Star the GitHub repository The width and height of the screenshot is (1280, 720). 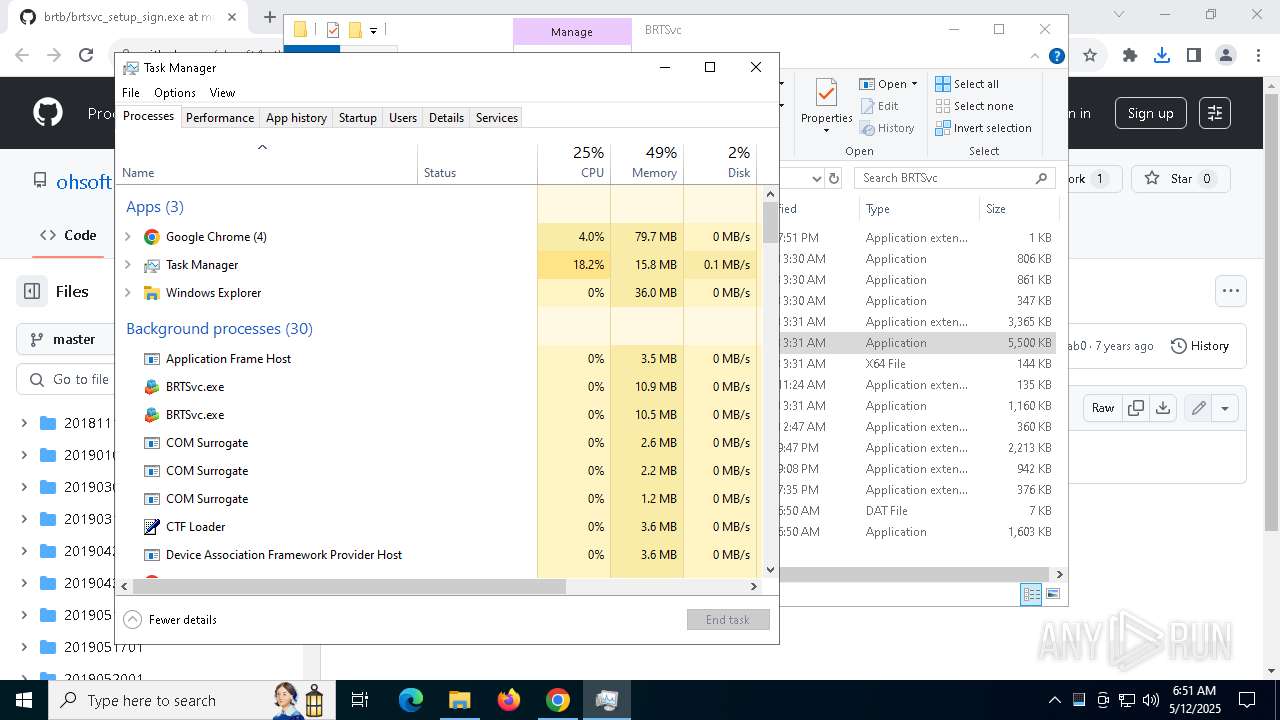click(1181, 179)
